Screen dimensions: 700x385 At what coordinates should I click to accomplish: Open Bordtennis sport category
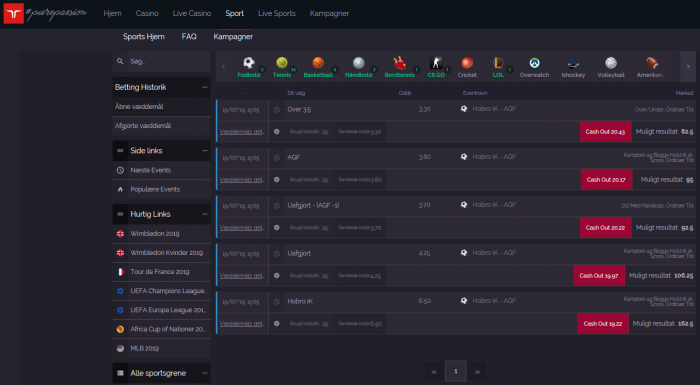400,63
